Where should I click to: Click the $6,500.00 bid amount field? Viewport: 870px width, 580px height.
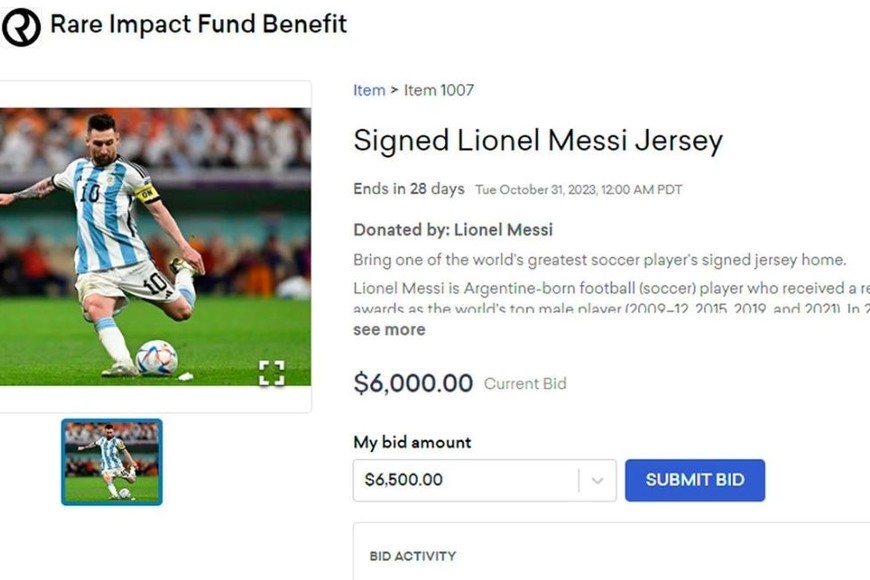(x=465, y=480)
